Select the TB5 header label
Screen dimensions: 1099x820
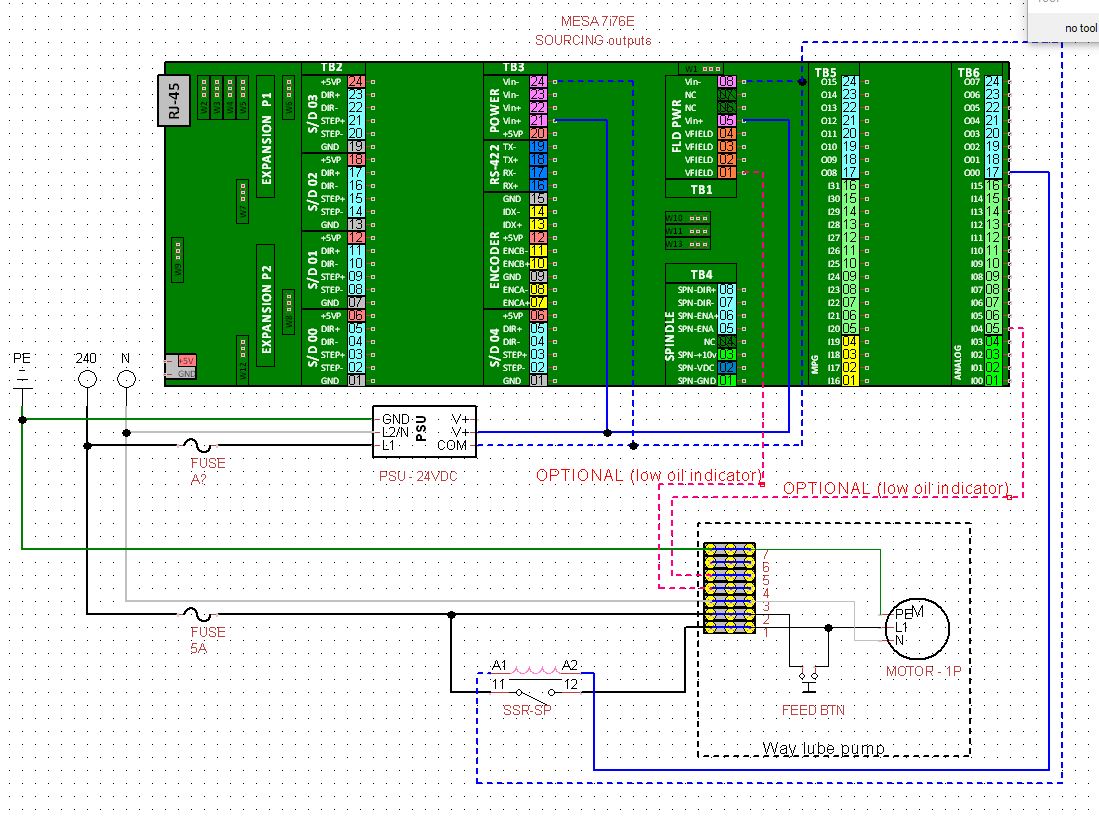tap(826, 72)
